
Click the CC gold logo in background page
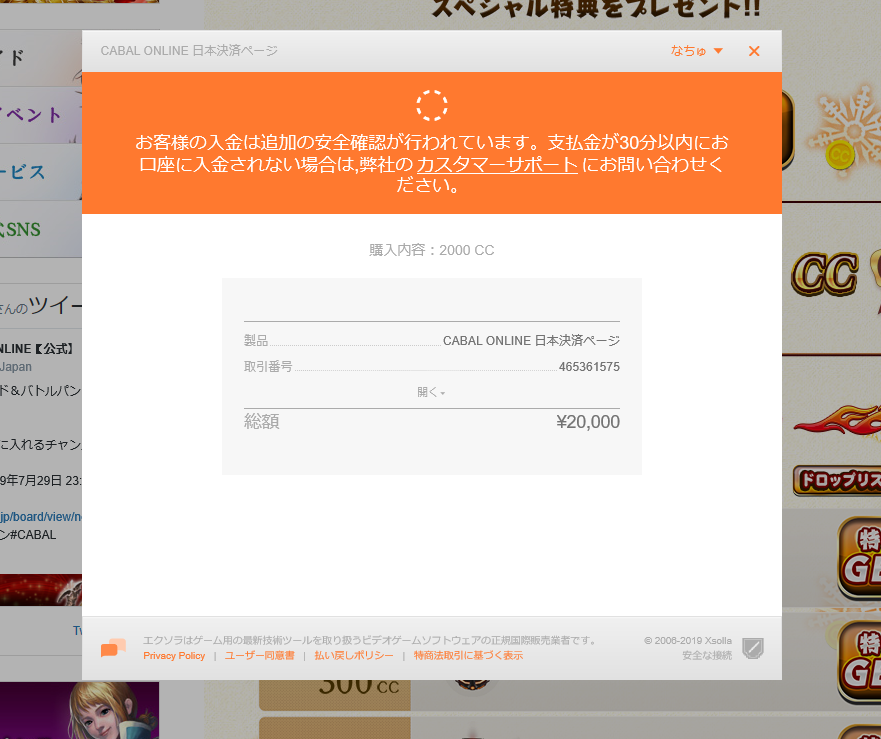coord(824,275)
